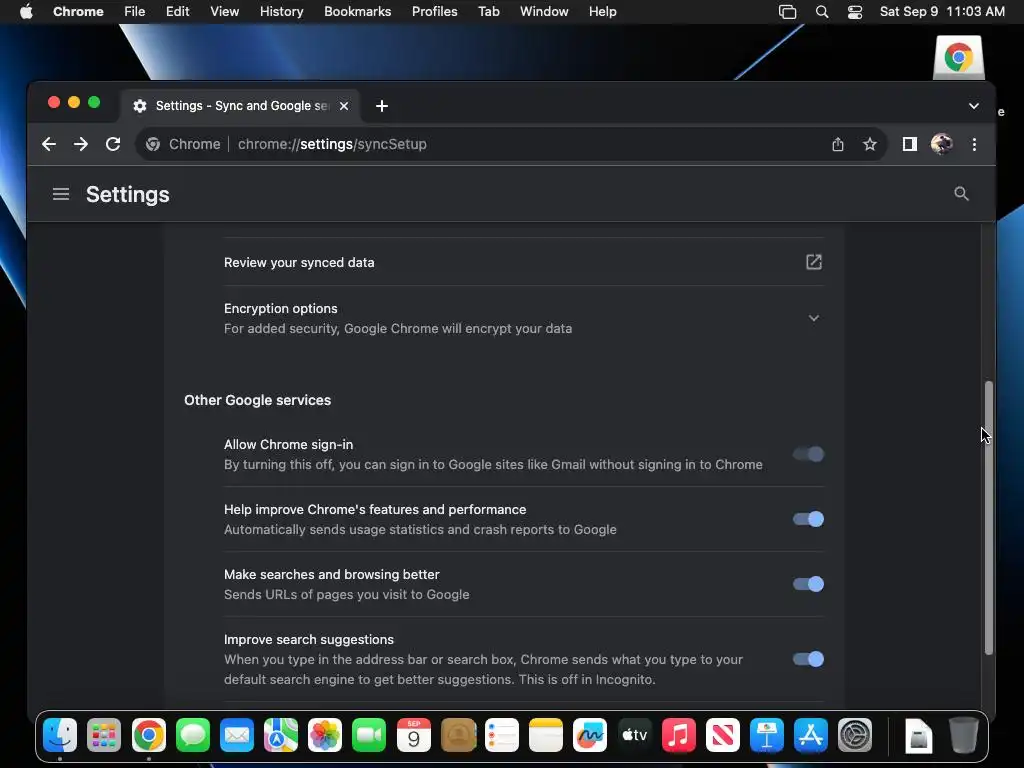The image size is (1024, 768).
Task: Turn off Make searches and browsing better
Action: (x=808, y=584)
